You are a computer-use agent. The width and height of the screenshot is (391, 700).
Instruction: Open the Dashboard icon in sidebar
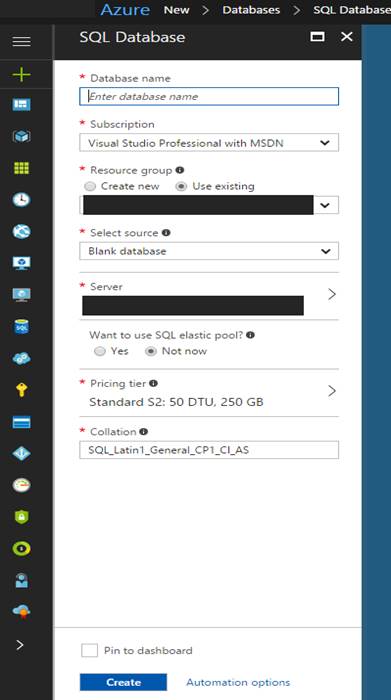click(x=21, y=104)
